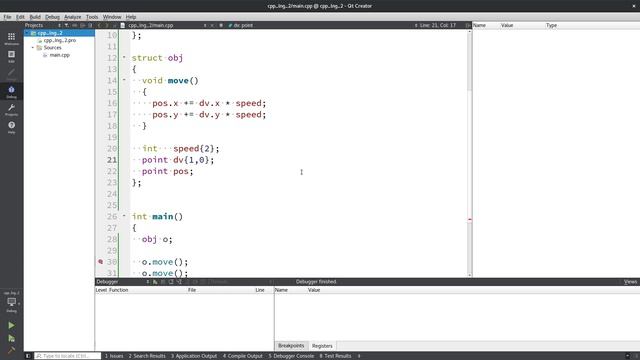Image resolution: width=640 pixels, height=360 pixels.
Task: Close the Projects side panel
Action: (90, 25)
